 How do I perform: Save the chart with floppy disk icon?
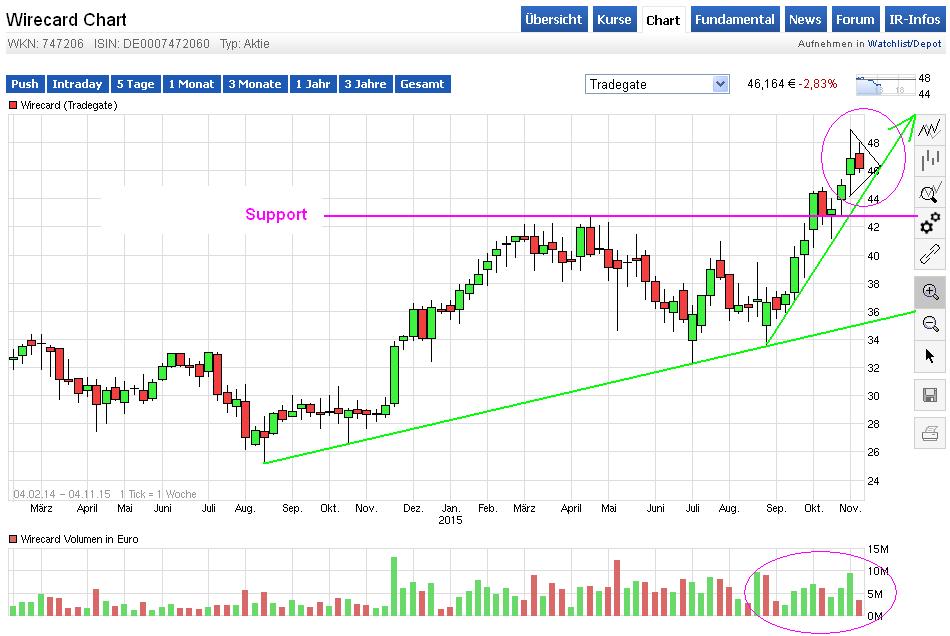tap(929, 396)
